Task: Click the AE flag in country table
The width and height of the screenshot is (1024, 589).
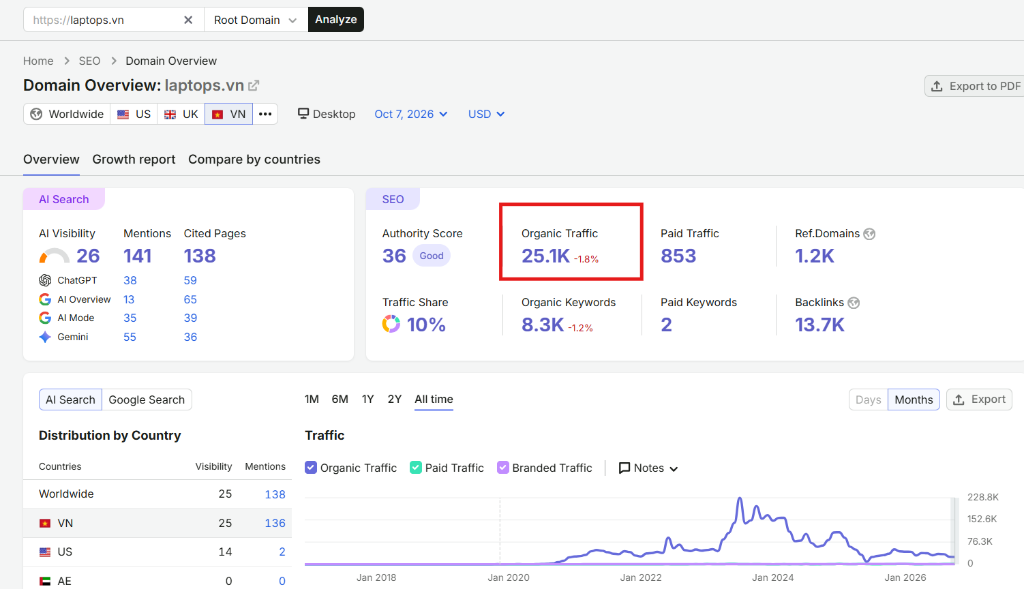Action: (45, 581)
